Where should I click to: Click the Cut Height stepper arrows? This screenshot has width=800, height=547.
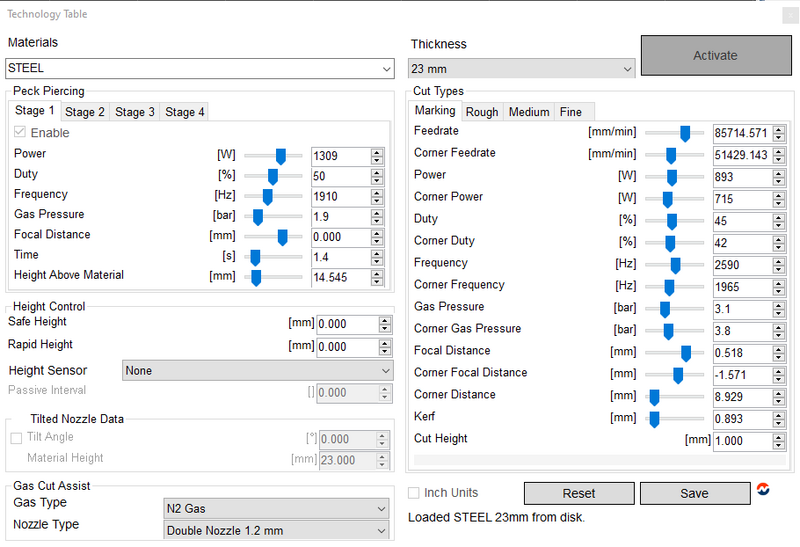point(778,441)
